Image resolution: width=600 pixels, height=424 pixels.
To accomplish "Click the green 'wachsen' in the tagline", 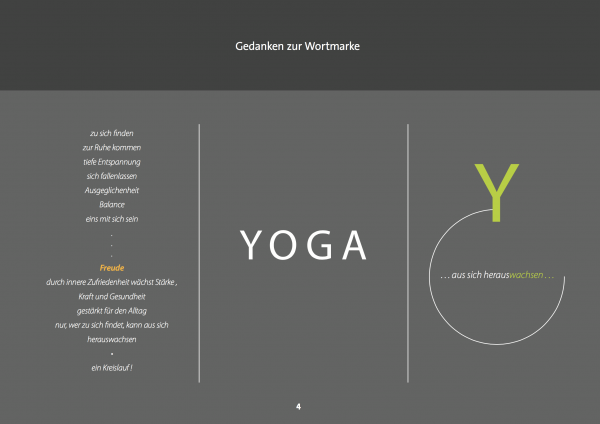I will point(527,274).
